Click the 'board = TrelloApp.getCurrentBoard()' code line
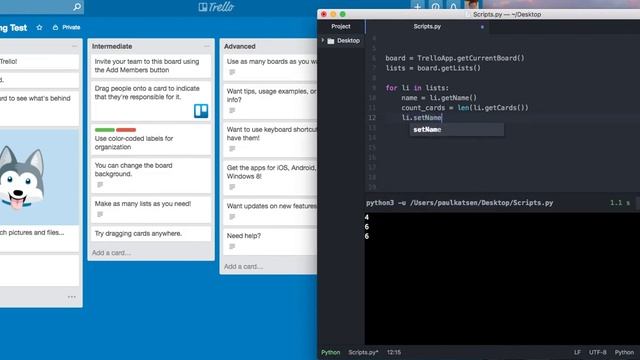The height and width of the screenshot is (360, 640). (x=455, y=58)
